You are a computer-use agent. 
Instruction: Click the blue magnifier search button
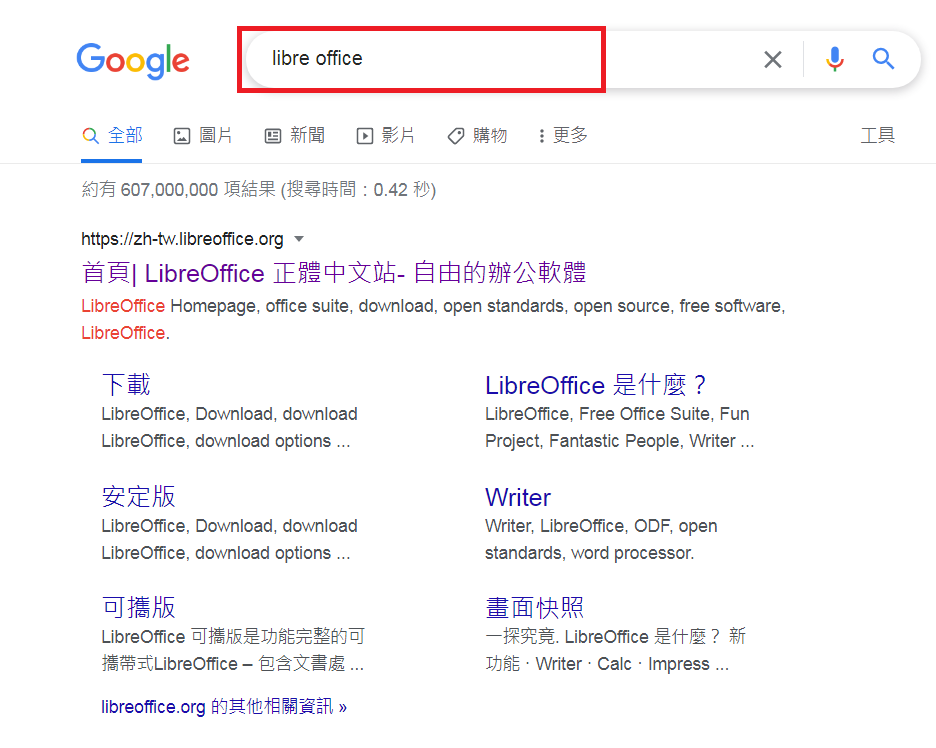[x=883, y=59]
